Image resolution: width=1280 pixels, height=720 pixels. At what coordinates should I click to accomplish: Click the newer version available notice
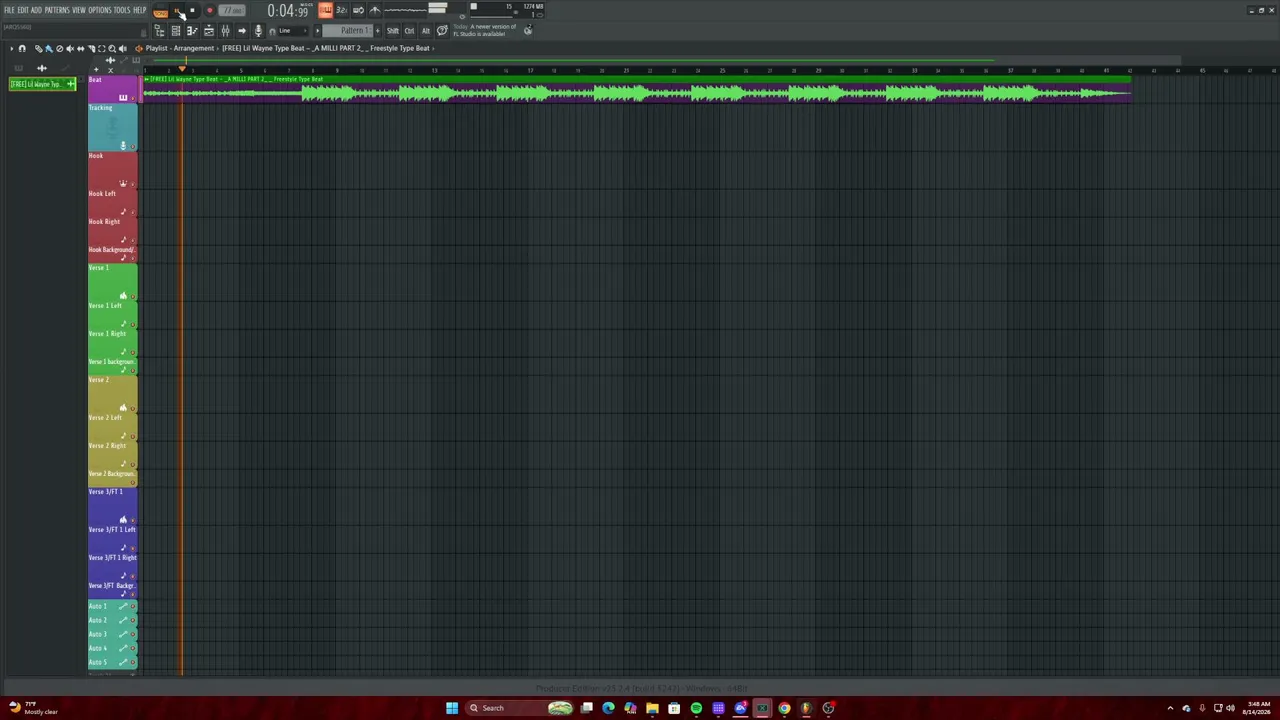click(485, 30)
